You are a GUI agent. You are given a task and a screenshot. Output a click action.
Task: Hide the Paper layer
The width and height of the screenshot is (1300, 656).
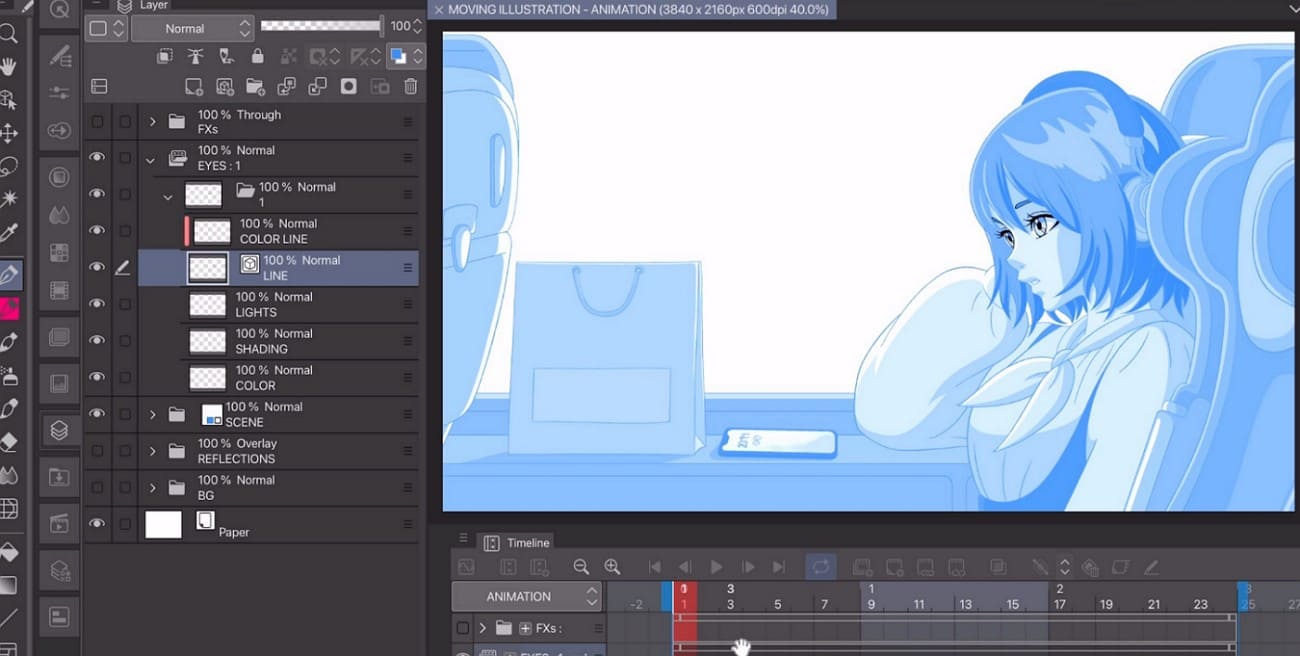(95, 523)
